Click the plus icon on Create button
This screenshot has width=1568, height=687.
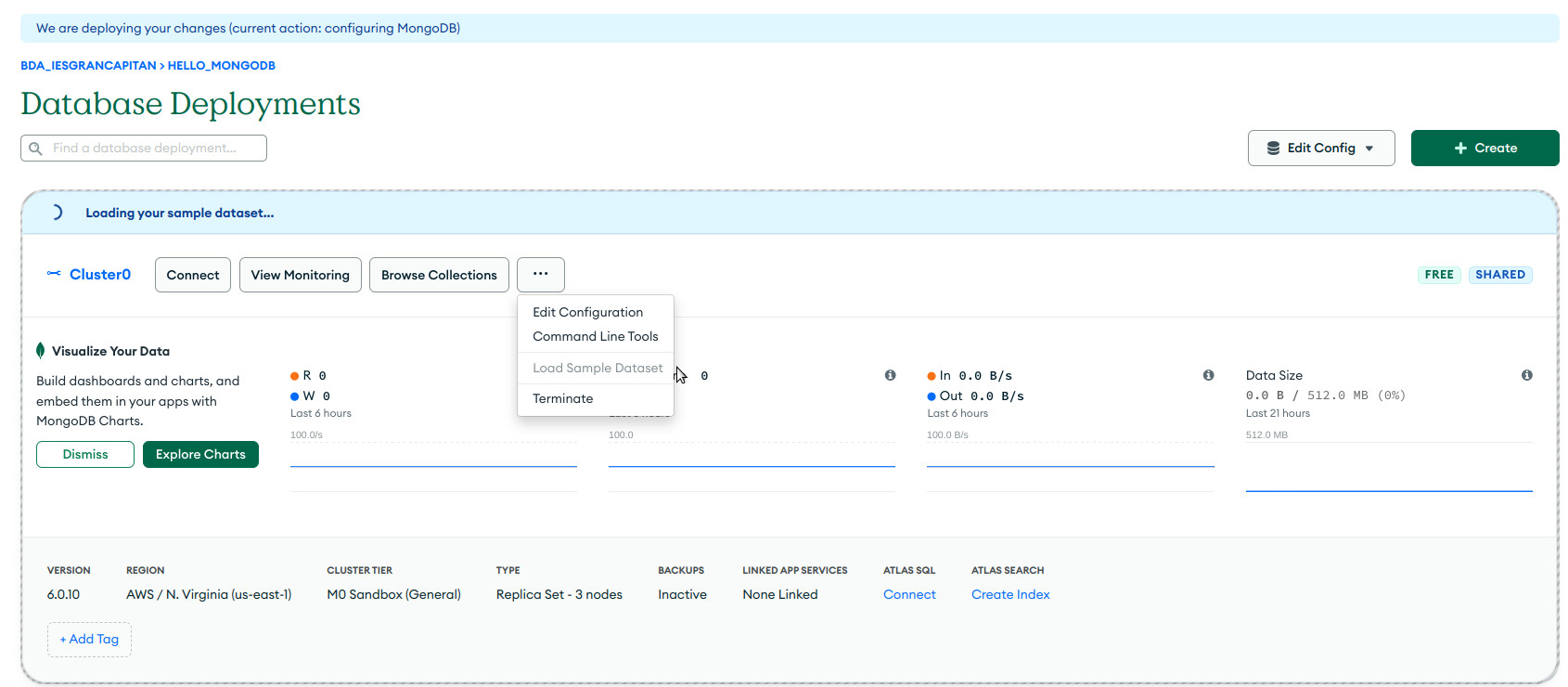click(1460, 149)
